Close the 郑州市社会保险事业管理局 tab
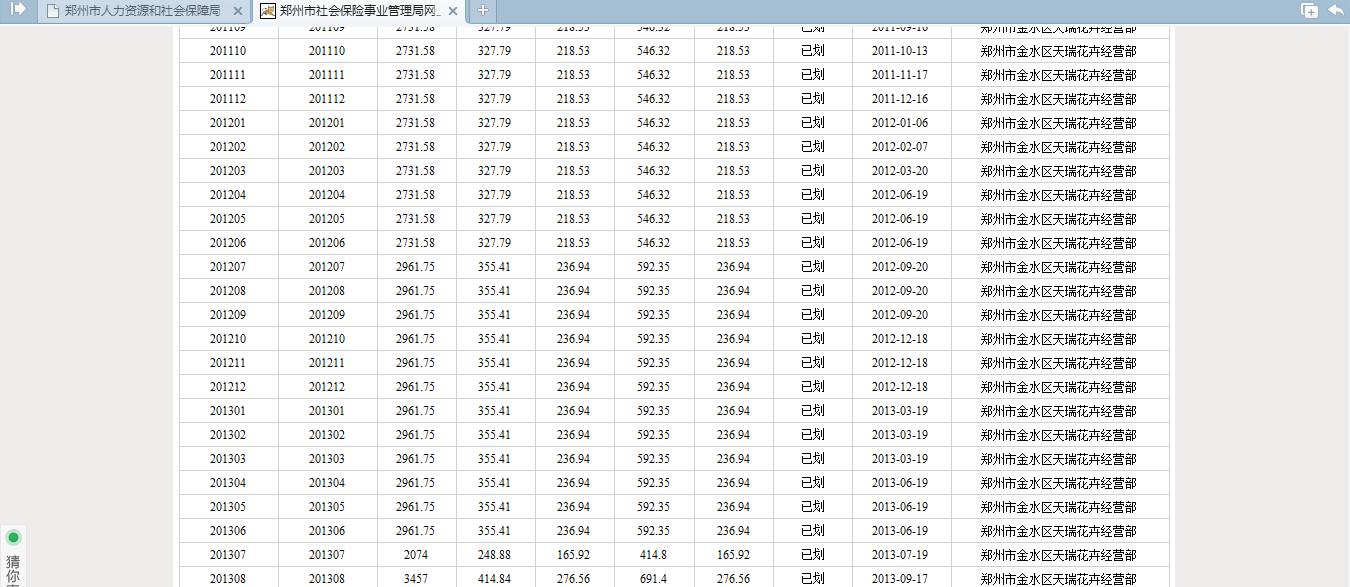Screen dimensions: 1350x587 (453, 11)
